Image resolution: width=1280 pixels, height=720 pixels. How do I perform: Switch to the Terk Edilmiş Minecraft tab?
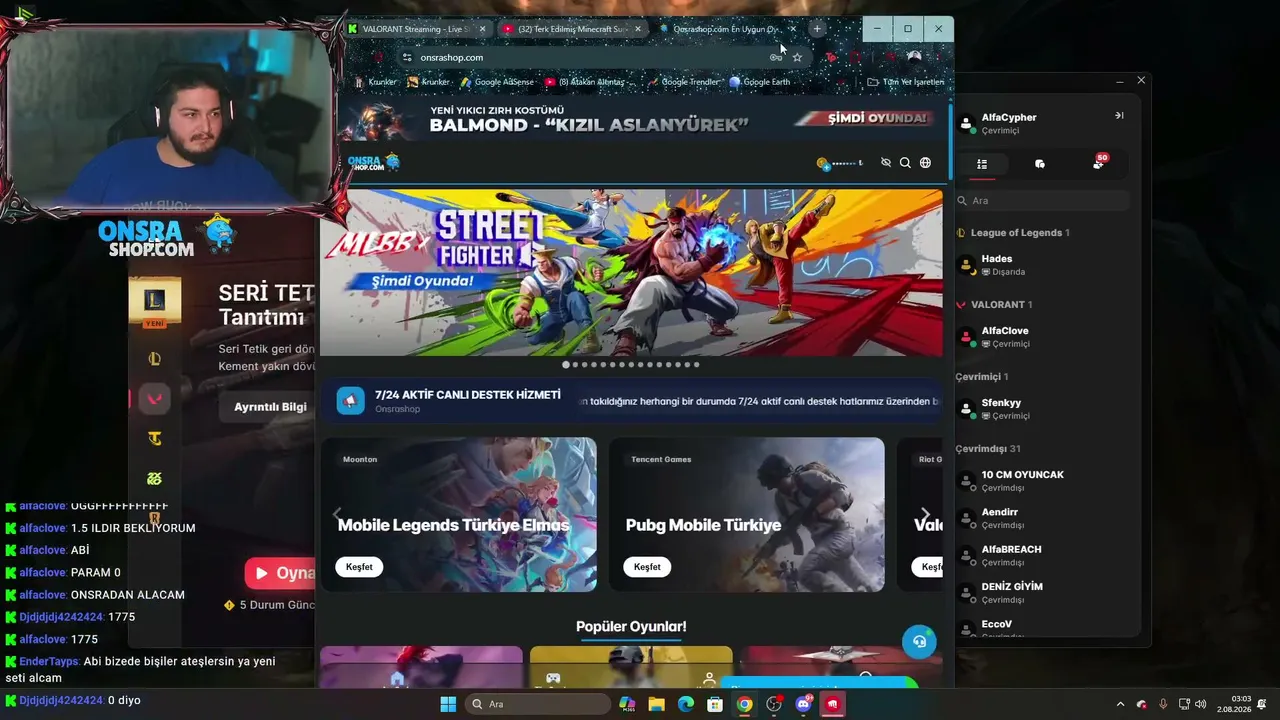click(x=573, y=29)
